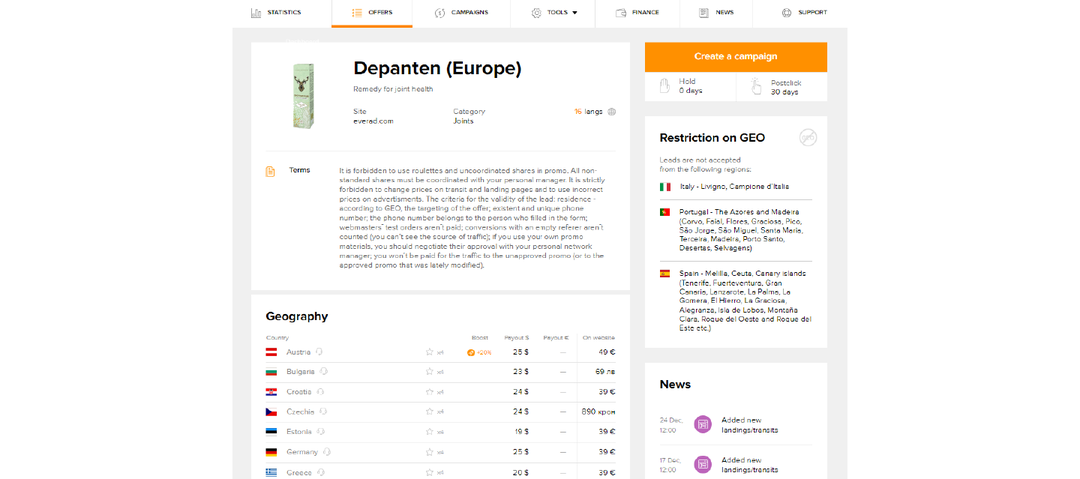This screenshot has width=1080, height=479.
Task: Click the Support lifebuoy icon
Action: 787,13
